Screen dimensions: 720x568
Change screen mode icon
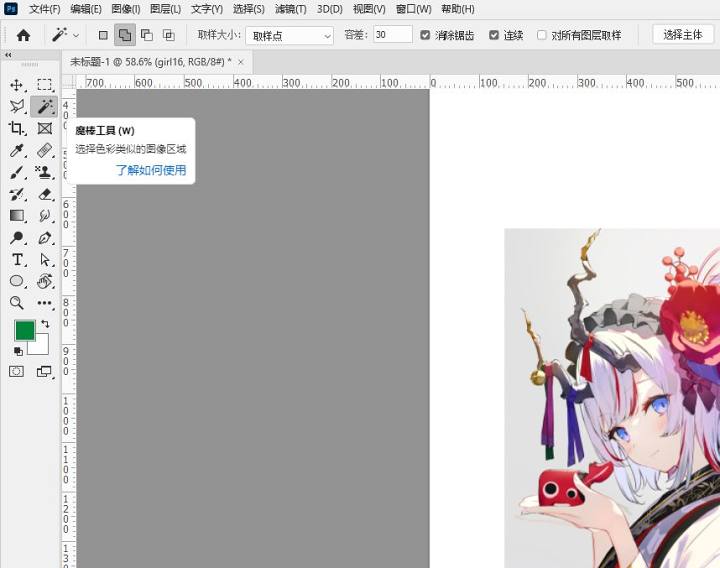pos(44,371)
